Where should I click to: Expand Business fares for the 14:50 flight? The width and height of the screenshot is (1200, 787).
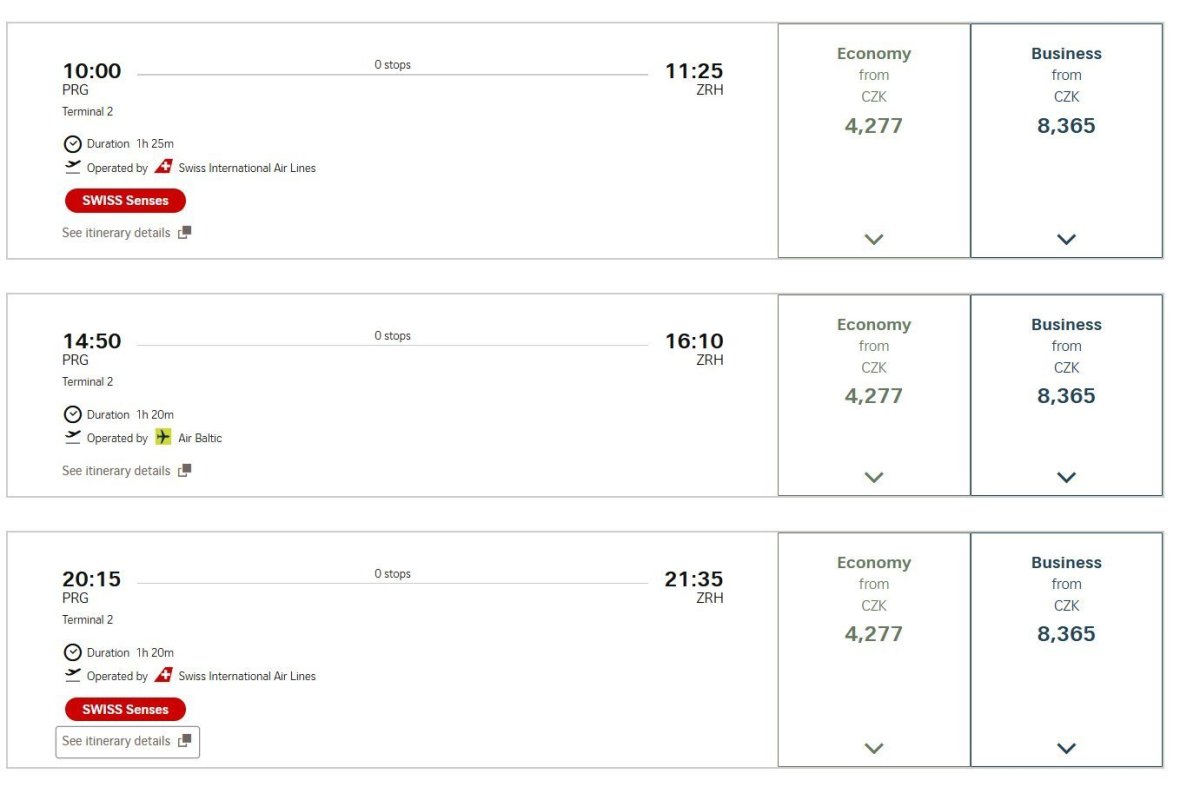point(1066,478)
